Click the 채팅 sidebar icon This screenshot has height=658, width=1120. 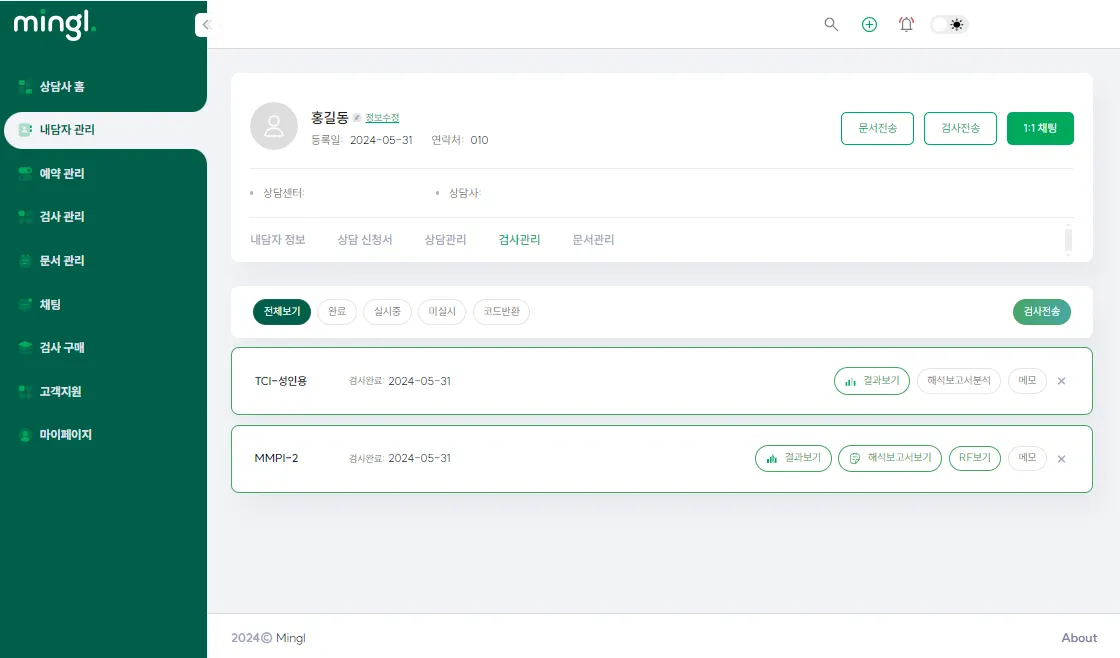click(x=26, y=304)
